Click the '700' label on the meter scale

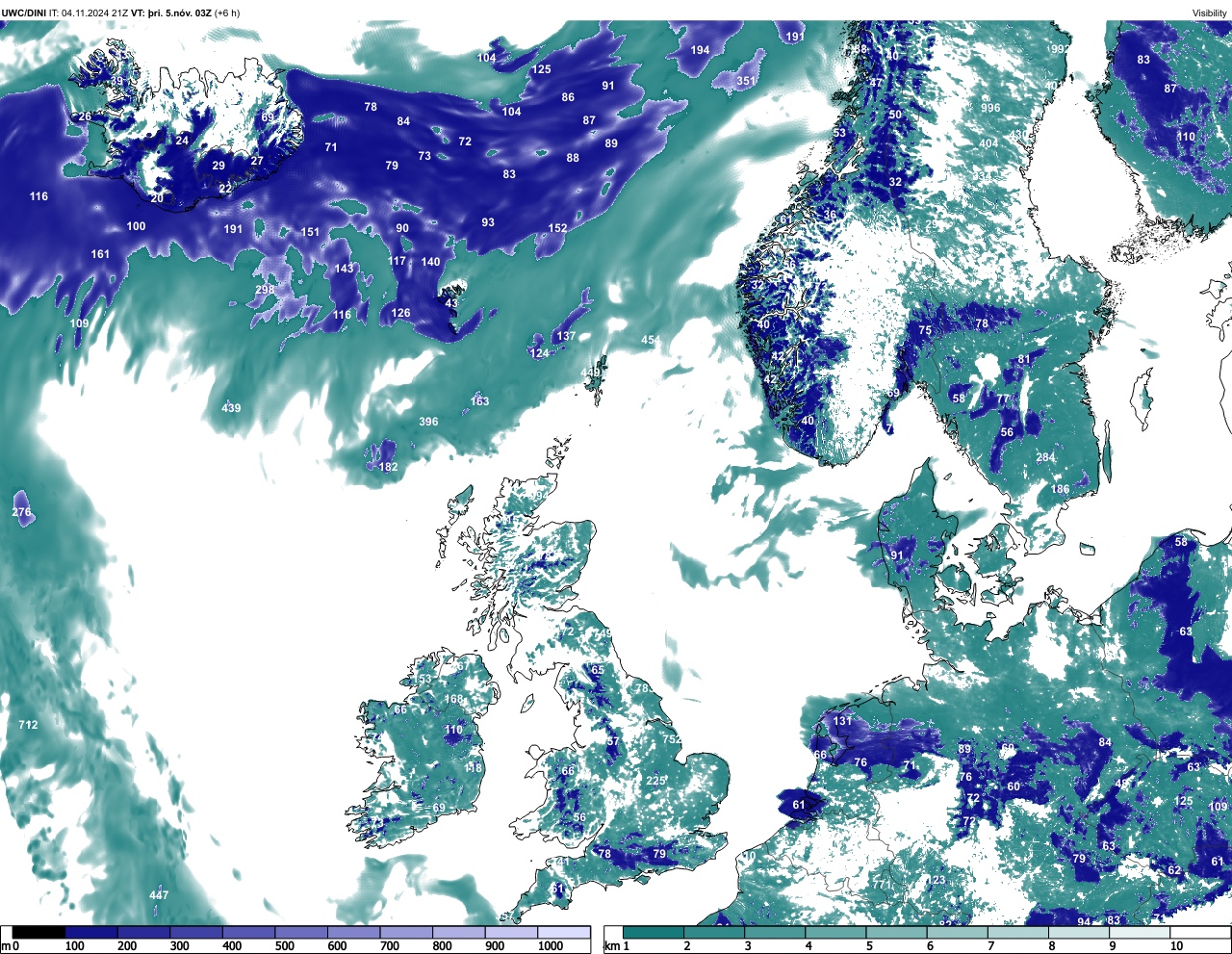390,946
